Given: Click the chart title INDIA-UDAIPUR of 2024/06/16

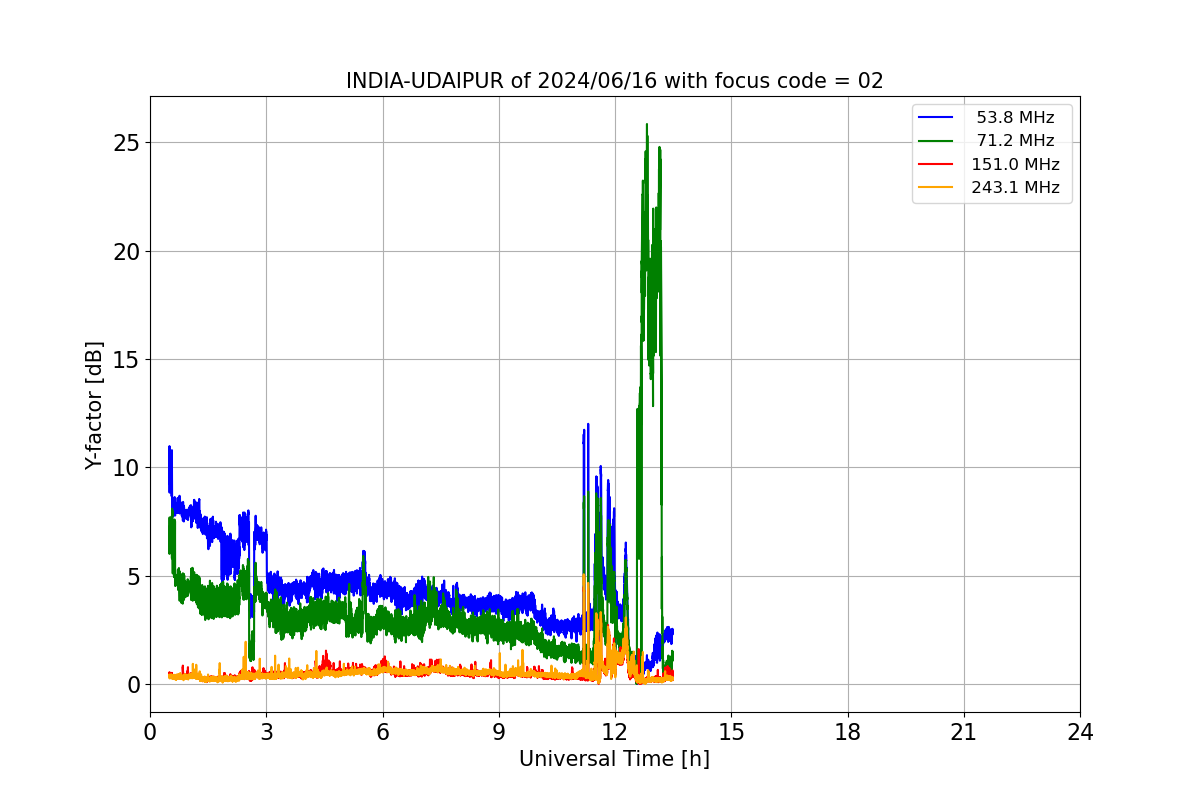Looking at the screenshot, I should click(614, 81).
